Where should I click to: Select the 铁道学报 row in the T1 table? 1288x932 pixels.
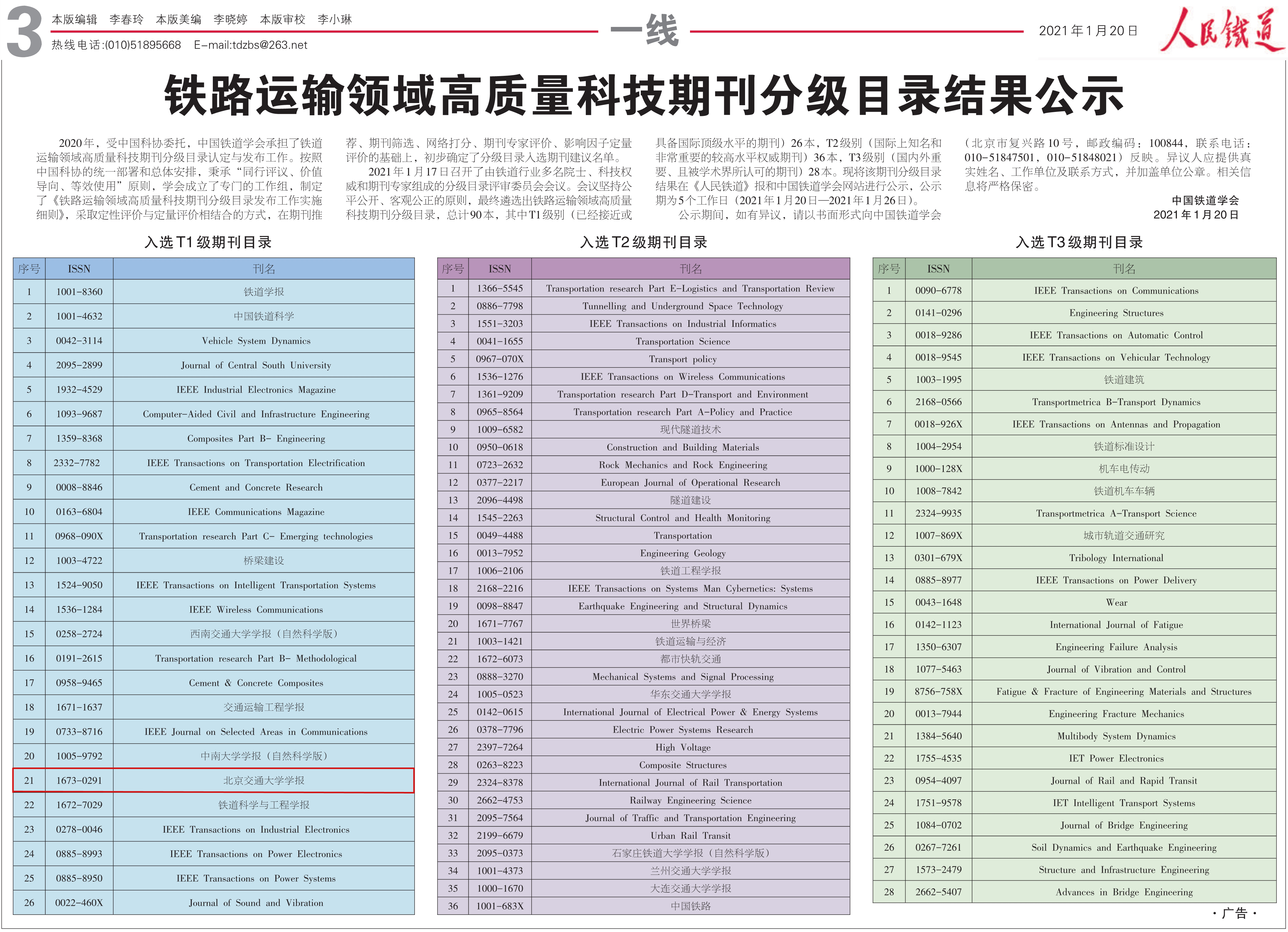[264, 292]
